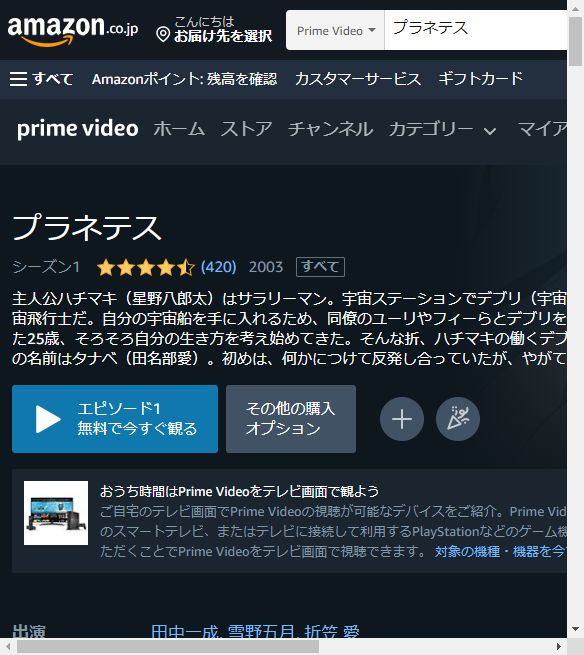Open the チャンネル tab

330,129
